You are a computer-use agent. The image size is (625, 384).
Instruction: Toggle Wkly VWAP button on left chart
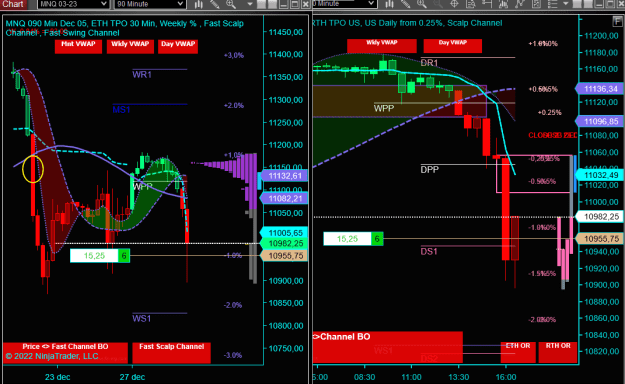(130, 46)
